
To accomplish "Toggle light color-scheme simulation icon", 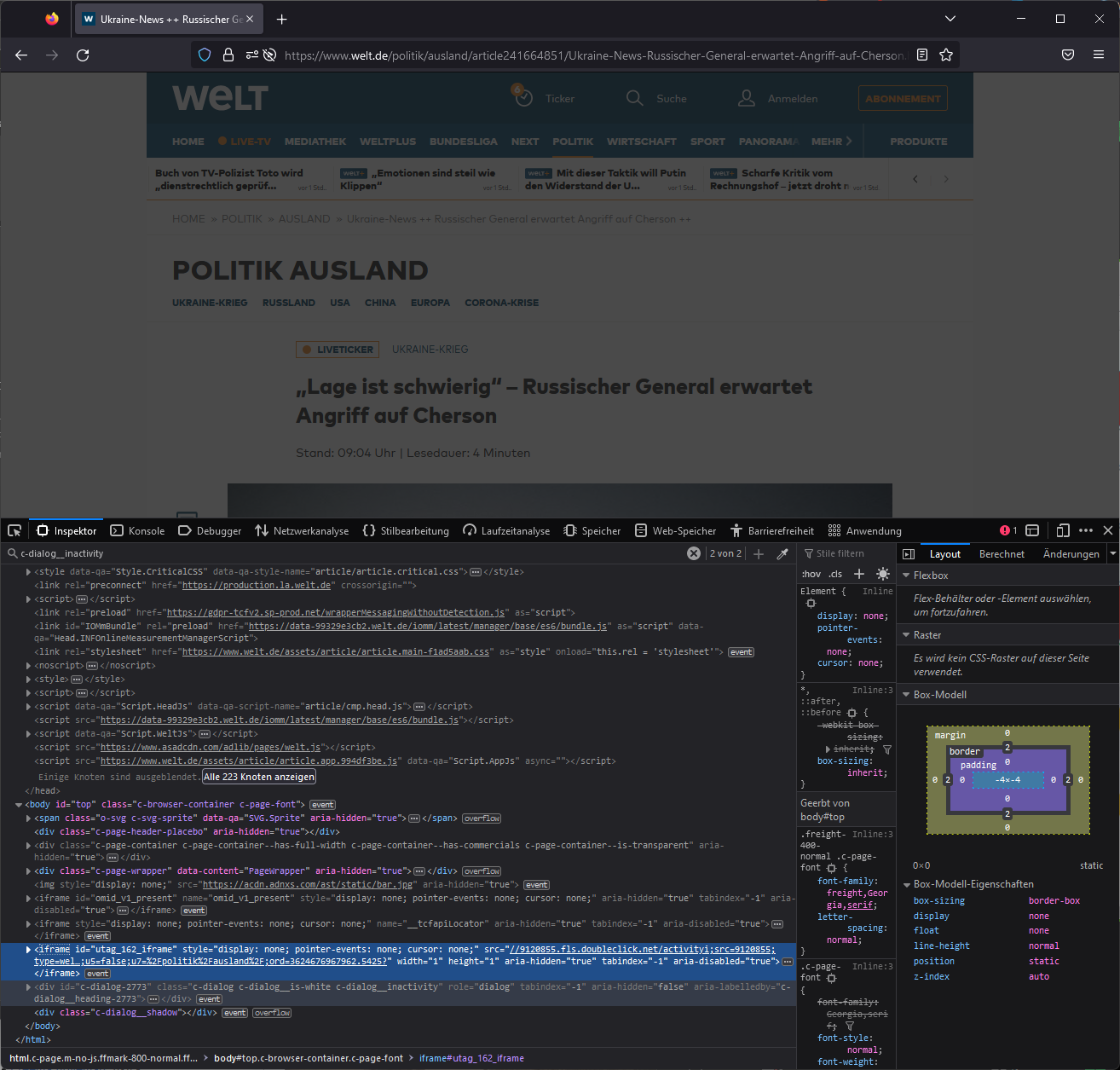I will pos(883,574).
